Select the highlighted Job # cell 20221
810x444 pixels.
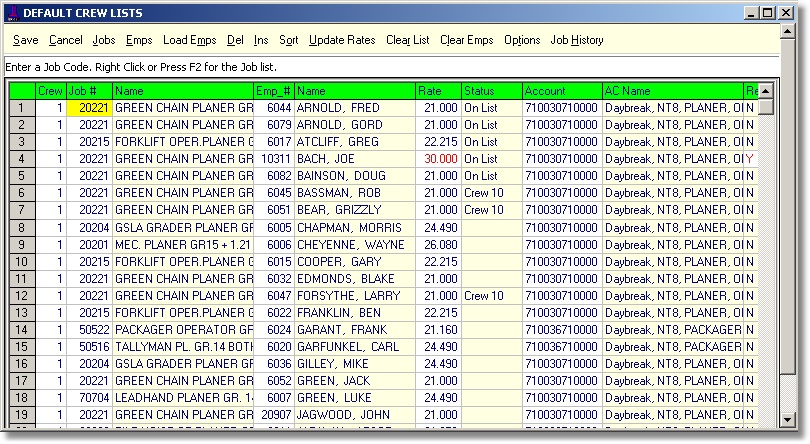89,107
